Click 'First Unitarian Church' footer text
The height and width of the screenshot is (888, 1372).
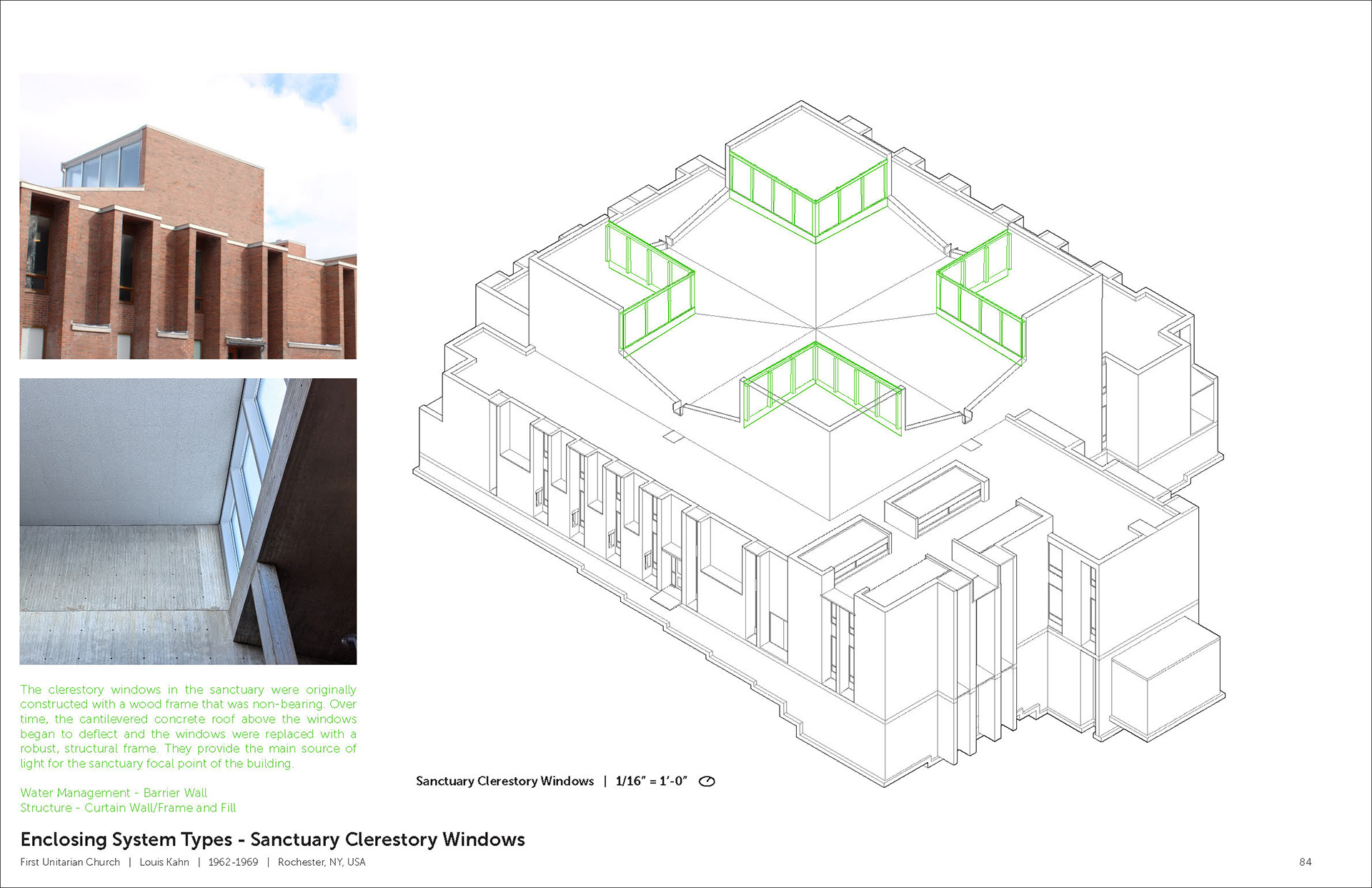pyautogui.click(x=70, y=862)
